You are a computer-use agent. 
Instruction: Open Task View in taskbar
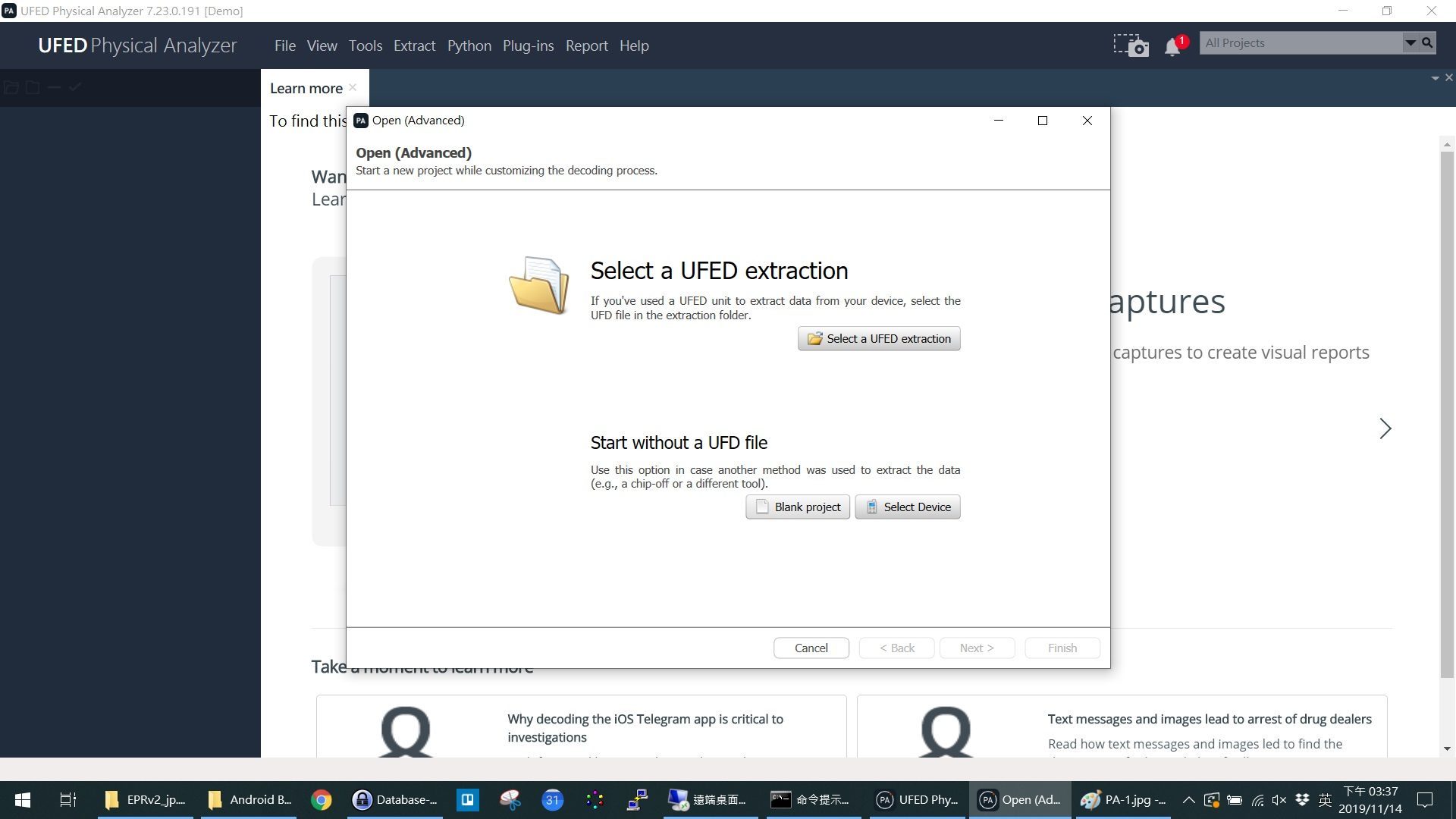[68, 800]
